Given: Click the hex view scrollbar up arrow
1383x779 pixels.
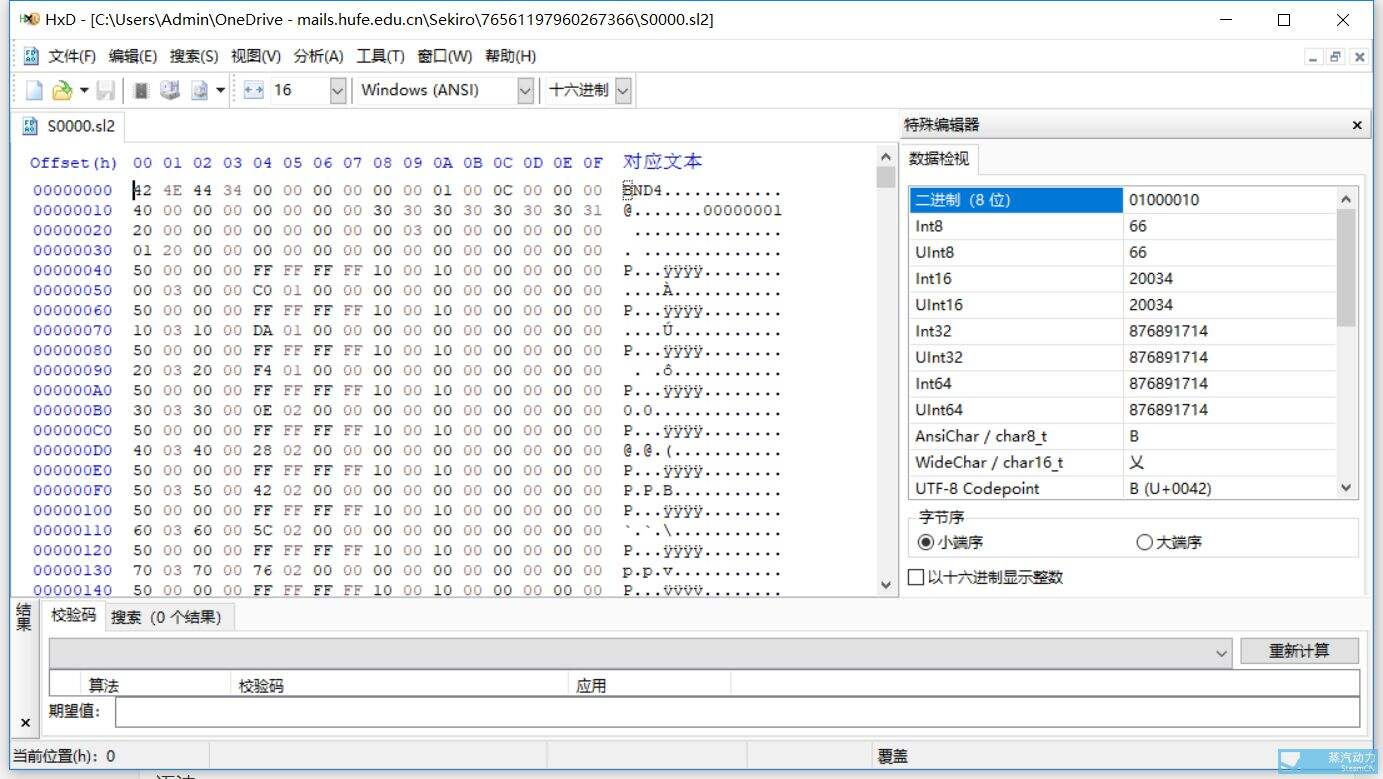Looking at the screenshot, I should pos(885,157).
